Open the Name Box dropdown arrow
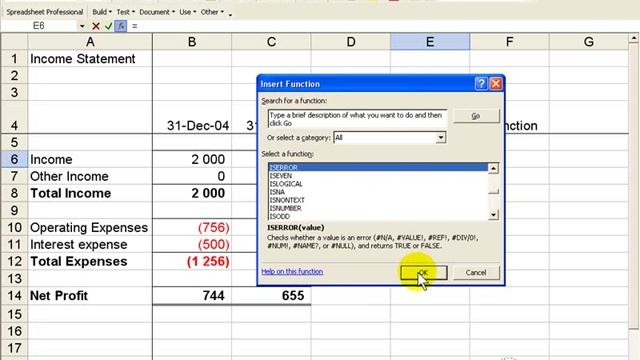This screenshot has width=640, height=360. [x=82, y=26]
